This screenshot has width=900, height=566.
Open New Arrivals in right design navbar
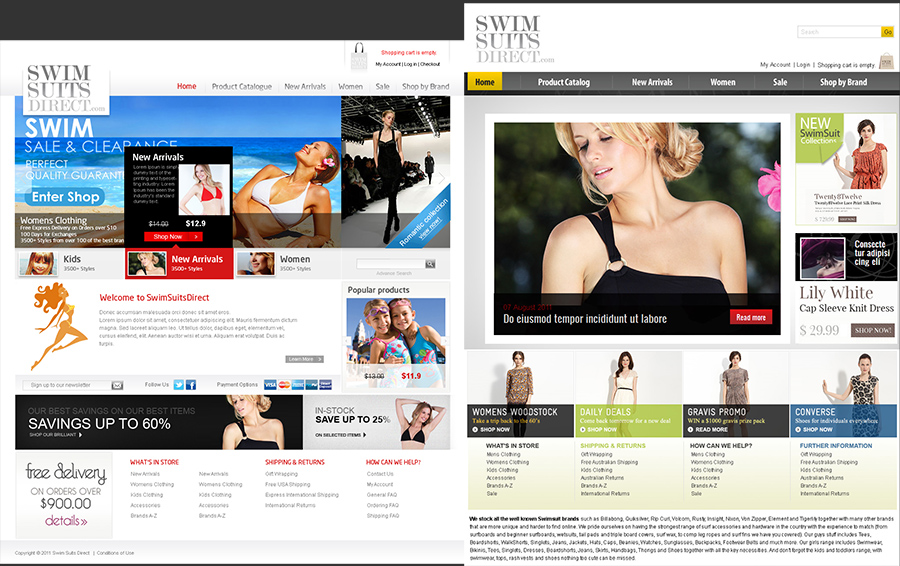[652, 82]
